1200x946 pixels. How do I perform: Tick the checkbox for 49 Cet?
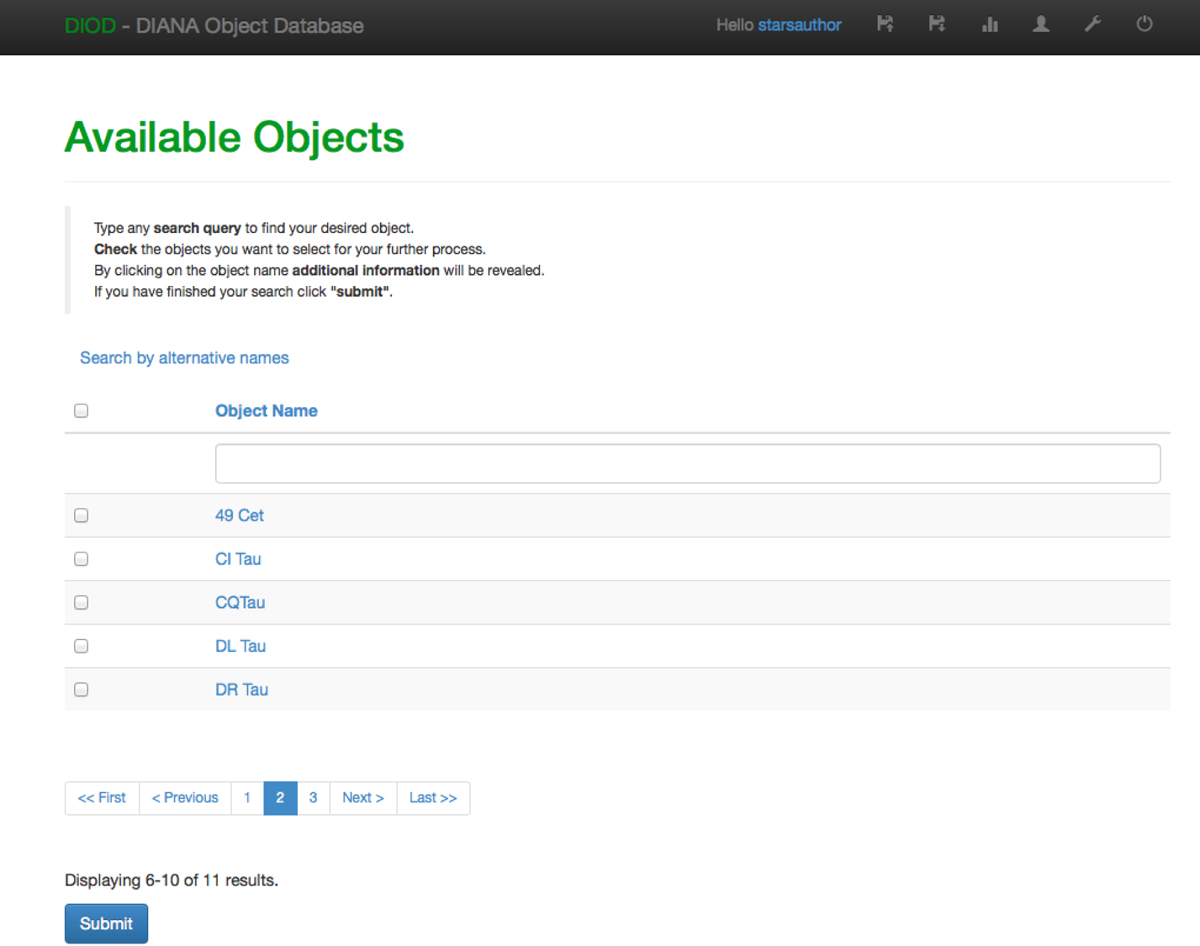(81, 516)
